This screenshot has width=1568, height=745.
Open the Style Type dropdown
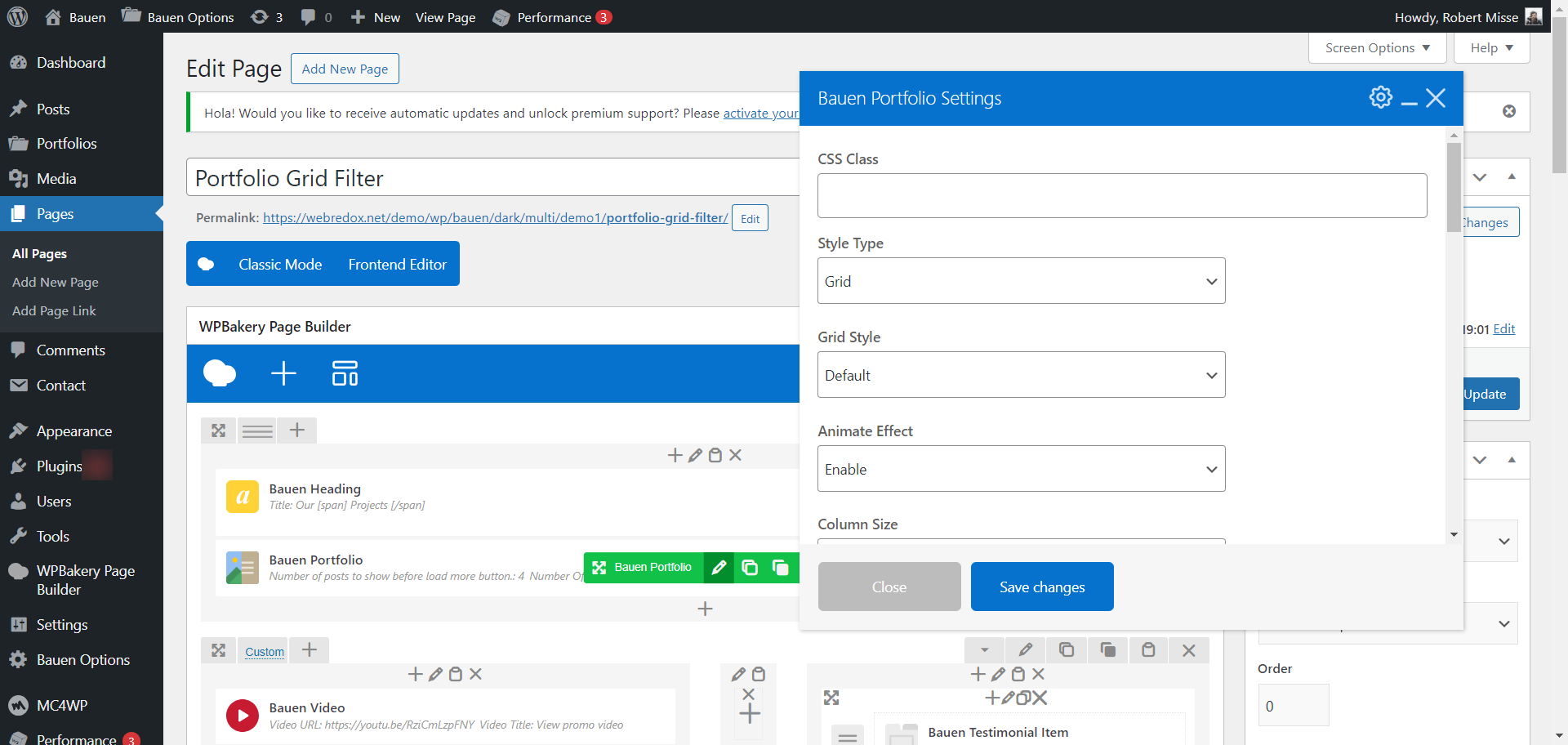1021,281
